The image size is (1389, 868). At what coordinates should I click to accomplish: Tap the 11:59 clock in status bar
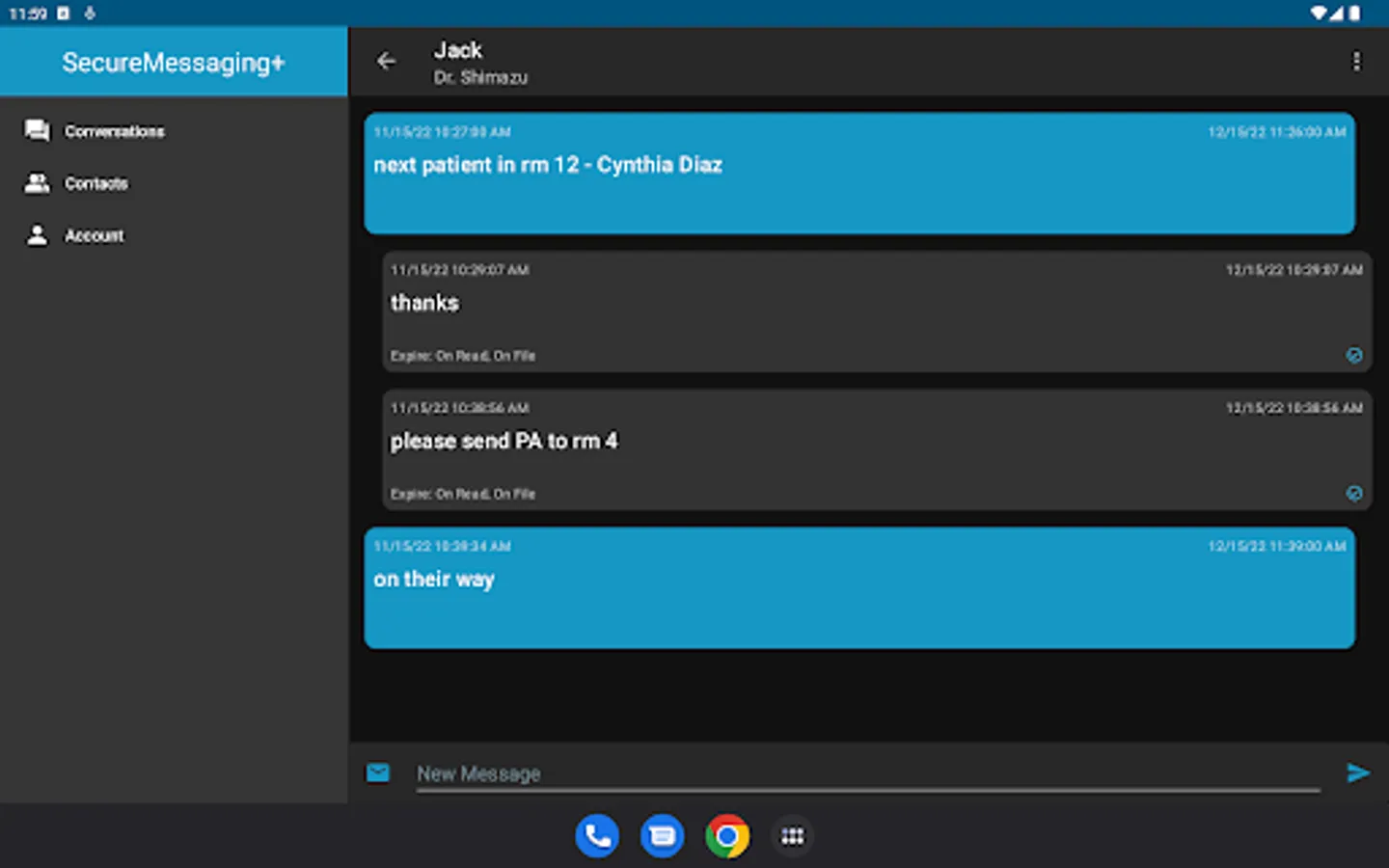coord(28,14)
